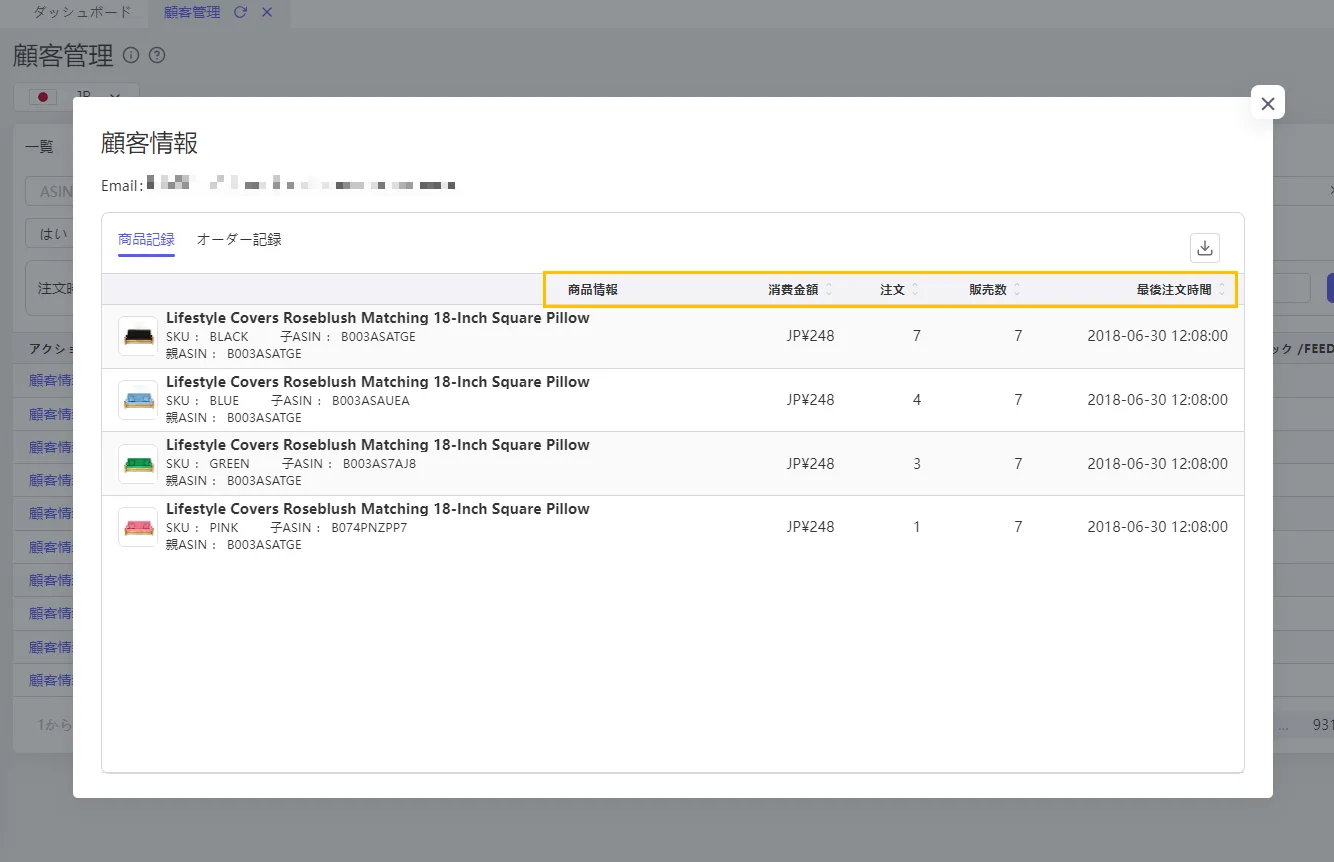Open the ダッシュボード tab

82,12
